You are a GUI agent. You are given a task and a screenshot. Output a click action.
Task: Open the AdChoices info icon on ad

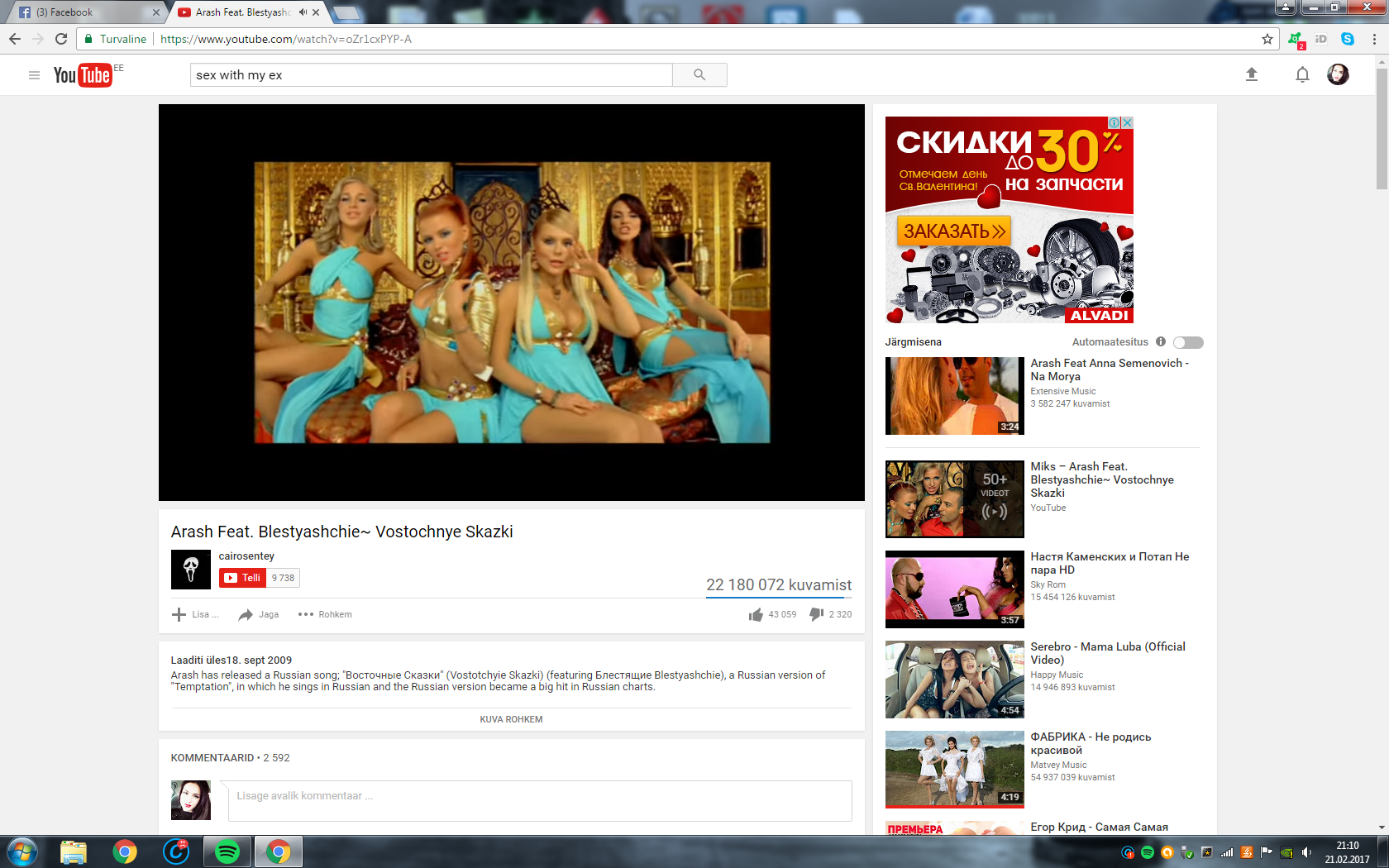1115,122
